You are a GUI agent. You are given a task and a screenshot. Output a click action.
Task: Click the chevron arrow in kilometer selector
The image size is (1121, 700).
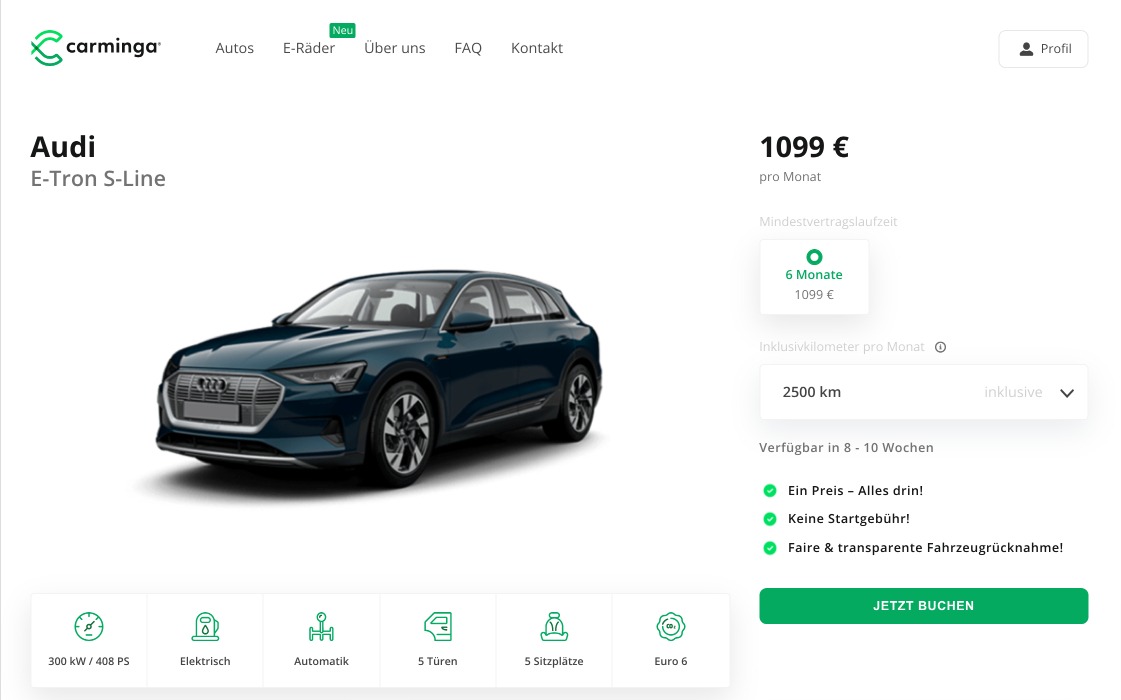(x=1067, y=393)
